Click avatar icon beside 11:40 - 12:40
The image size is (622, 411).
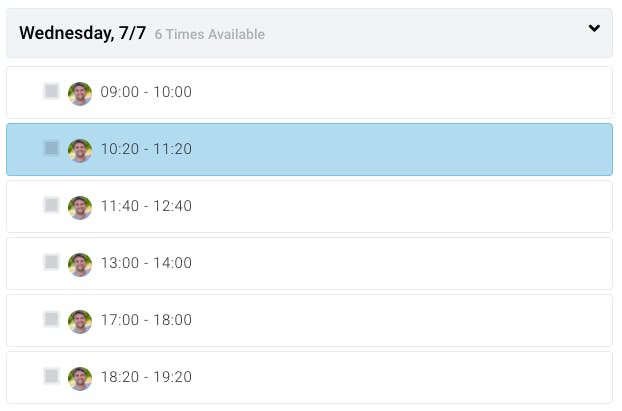click(80, 208)
